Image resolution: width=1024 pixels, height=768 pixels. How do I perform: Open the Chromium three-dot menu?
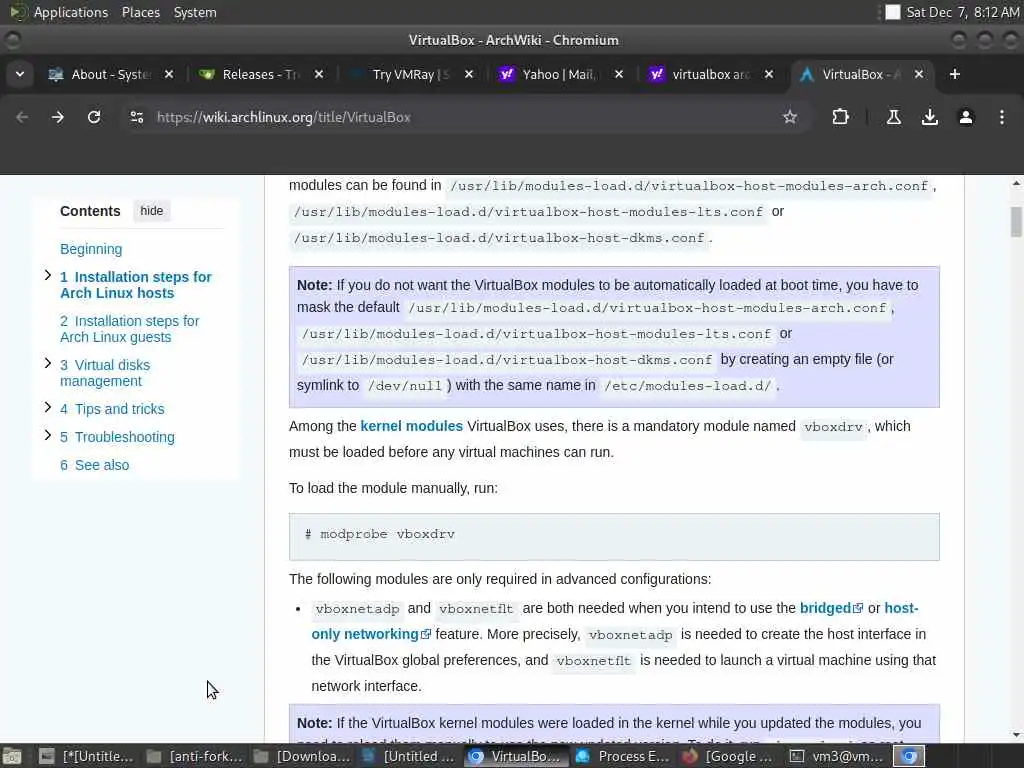coord(1002,117)
